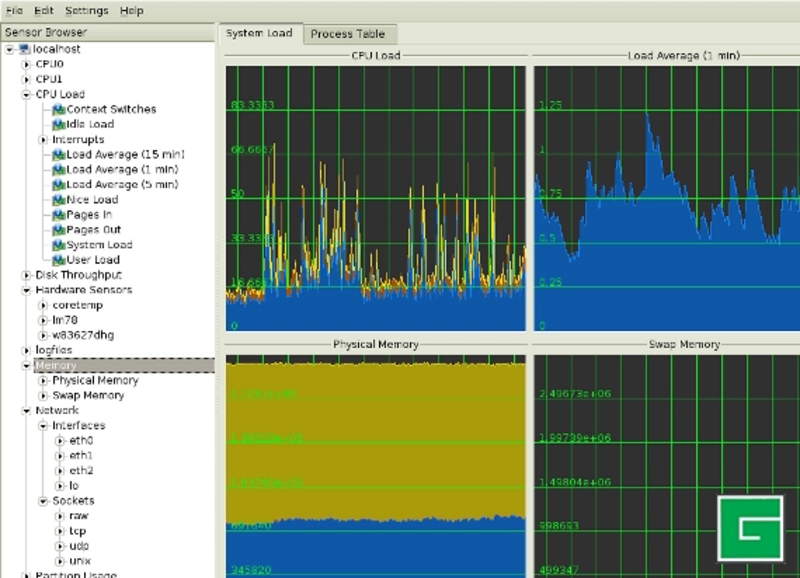Expand the eth0 network interface node
800x578 pixels.
coord(59,441)
